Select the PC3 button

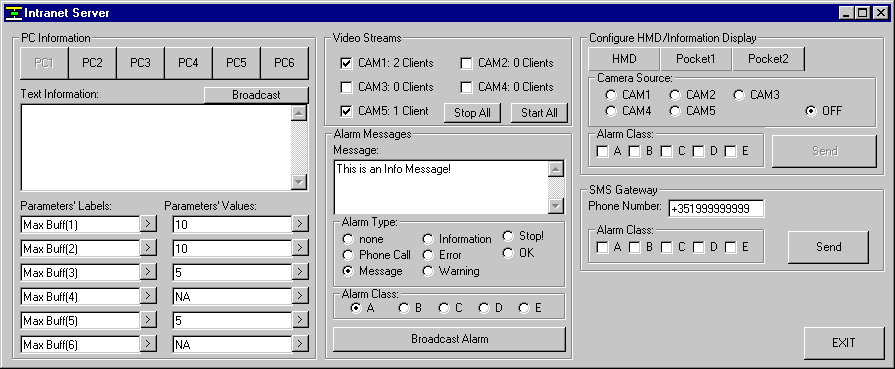[x=140, y=63]
